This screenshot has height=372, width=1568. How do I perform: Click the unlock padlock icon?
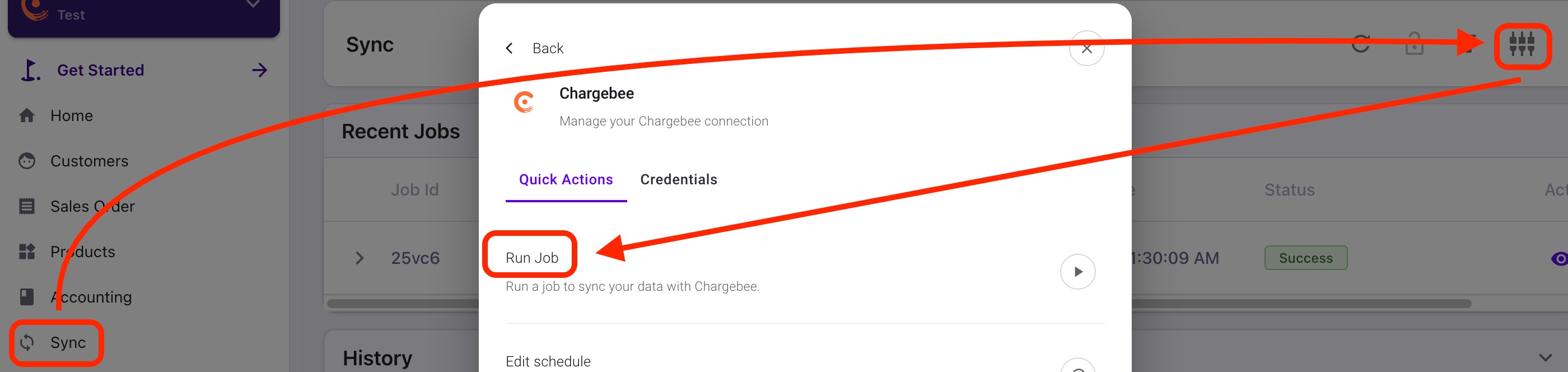click(x=1414, y=44)
